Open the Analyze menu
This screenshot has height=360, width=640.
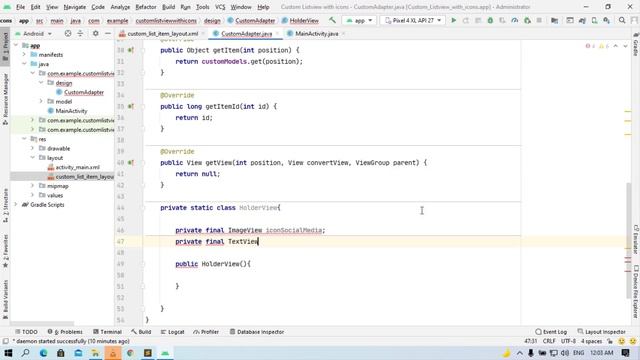(120, 7)
